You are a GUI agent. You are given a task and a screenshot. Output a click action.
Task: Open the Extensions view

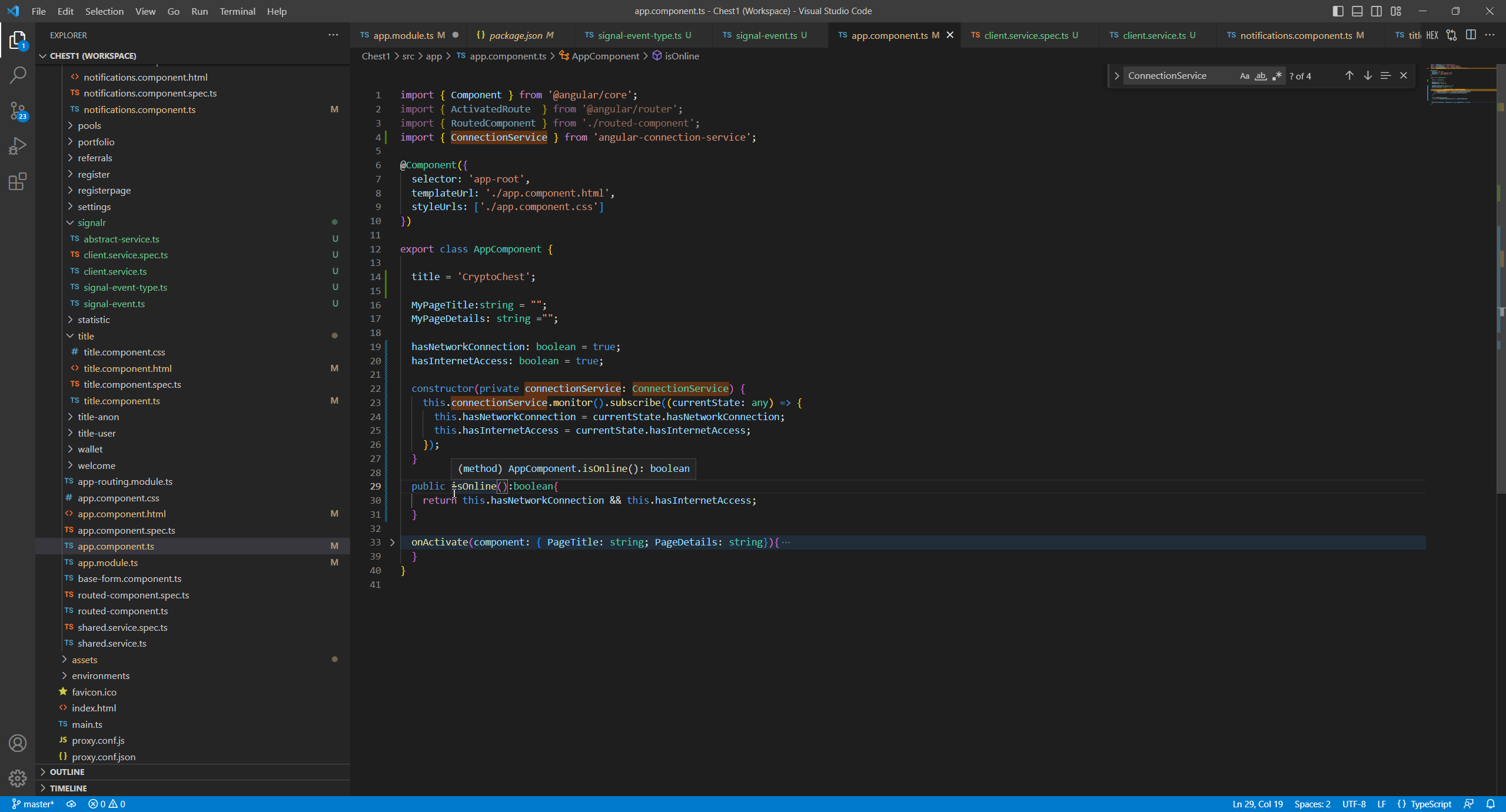click(x=18, y=181)
